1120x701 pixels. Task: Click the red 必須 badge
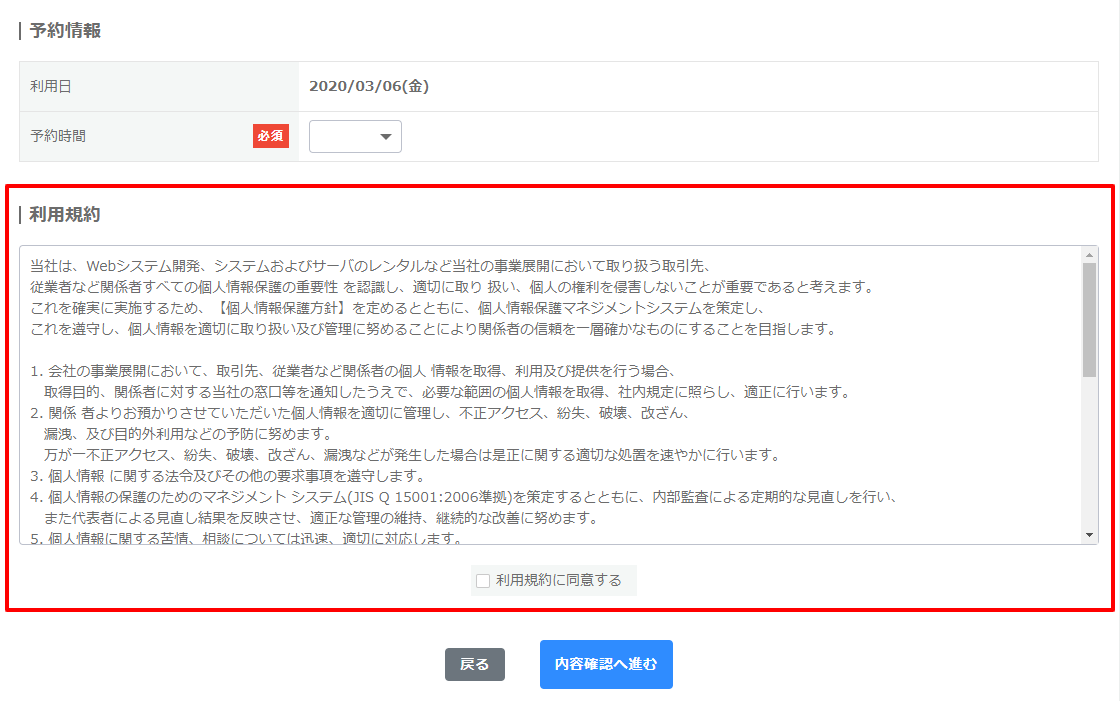click(x=270, y=136)
